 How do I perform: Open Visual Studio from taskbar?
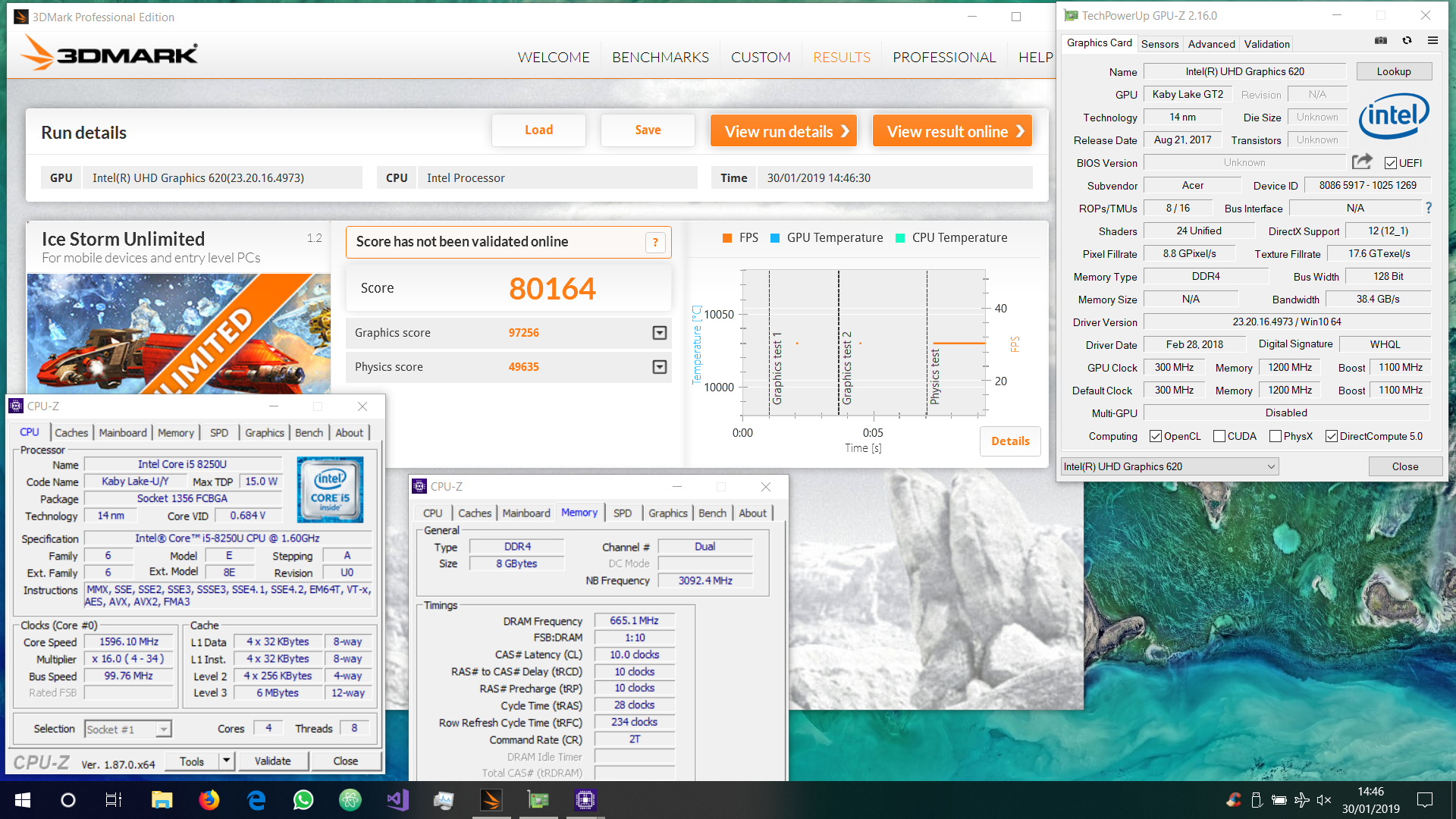click(397, 800)
